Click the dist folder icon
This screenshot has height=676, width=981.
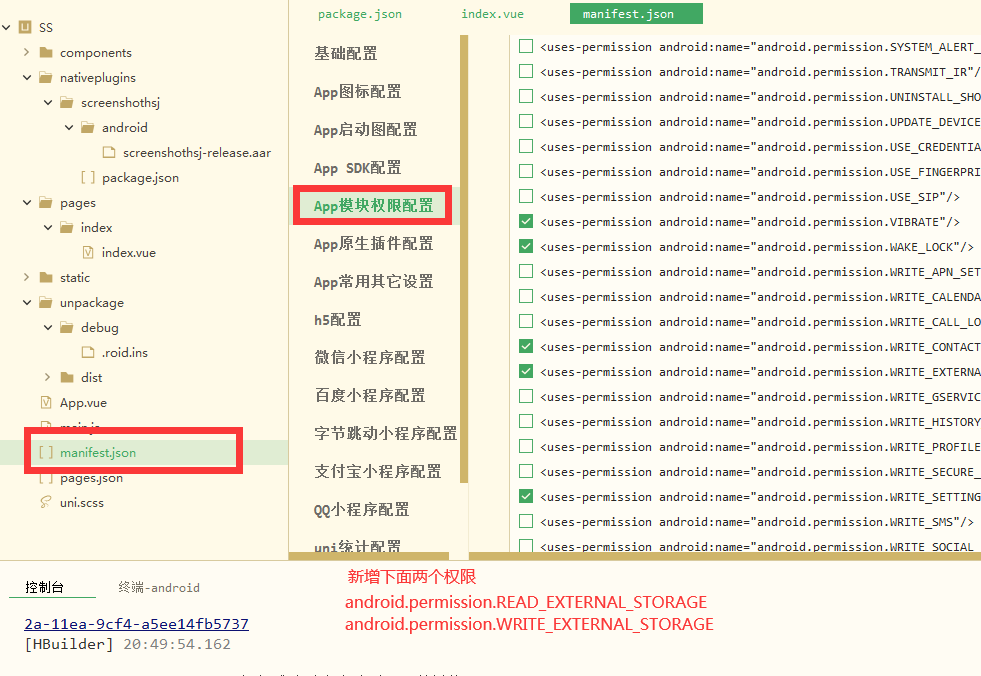67,378
